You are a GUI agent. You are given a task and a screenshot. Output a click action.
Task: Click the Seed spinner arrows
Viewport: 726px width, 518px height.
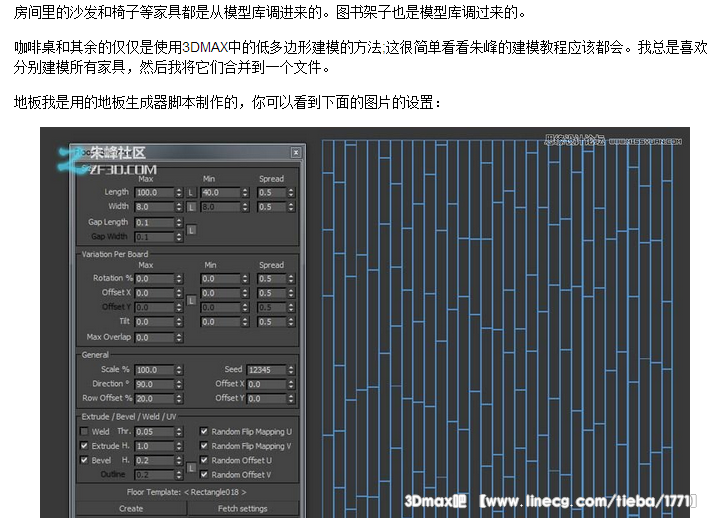291,370
